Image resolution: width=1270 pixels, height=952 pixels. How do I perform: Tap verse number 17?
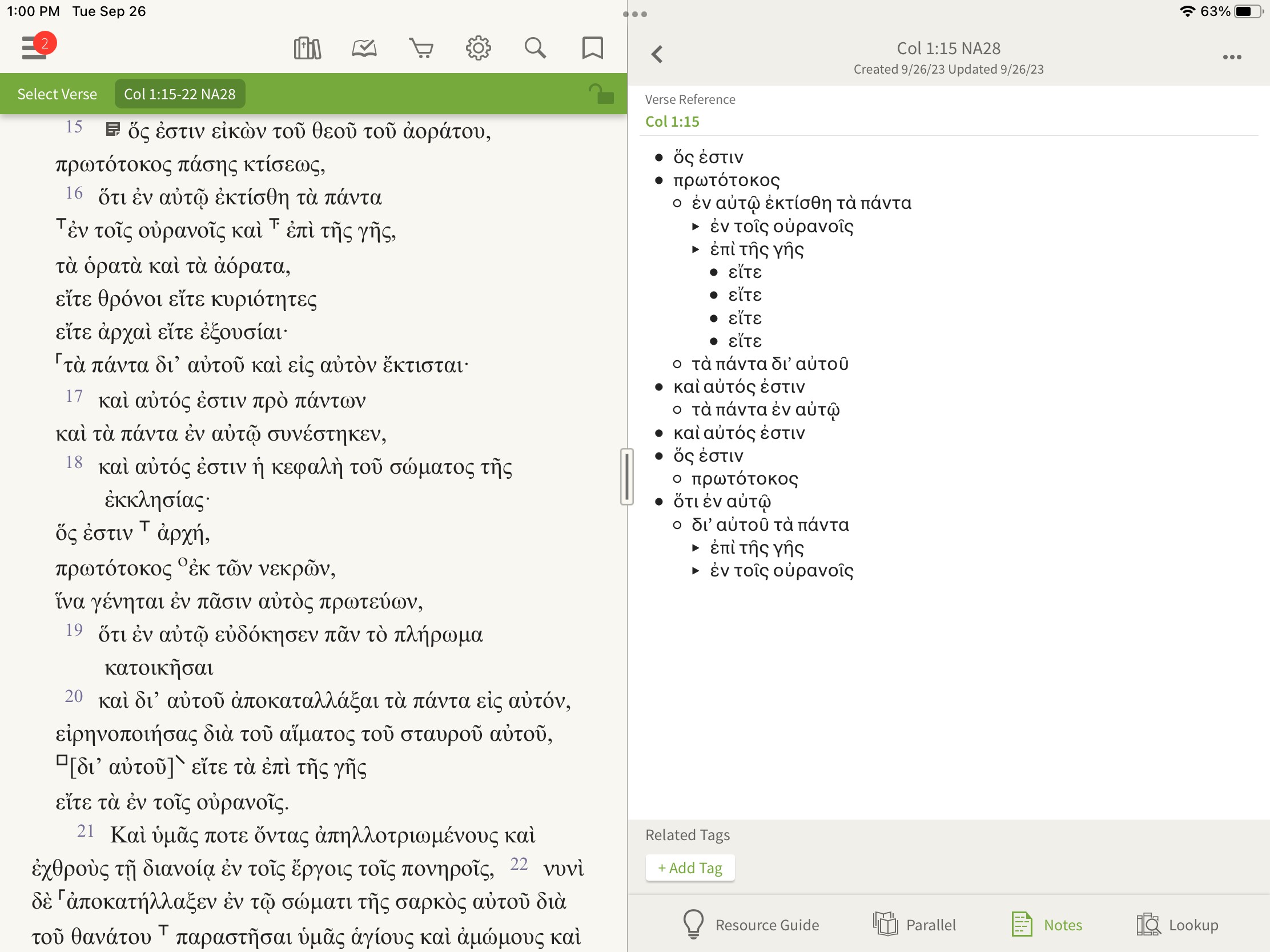pyautogui.click(x=74, y=397)
